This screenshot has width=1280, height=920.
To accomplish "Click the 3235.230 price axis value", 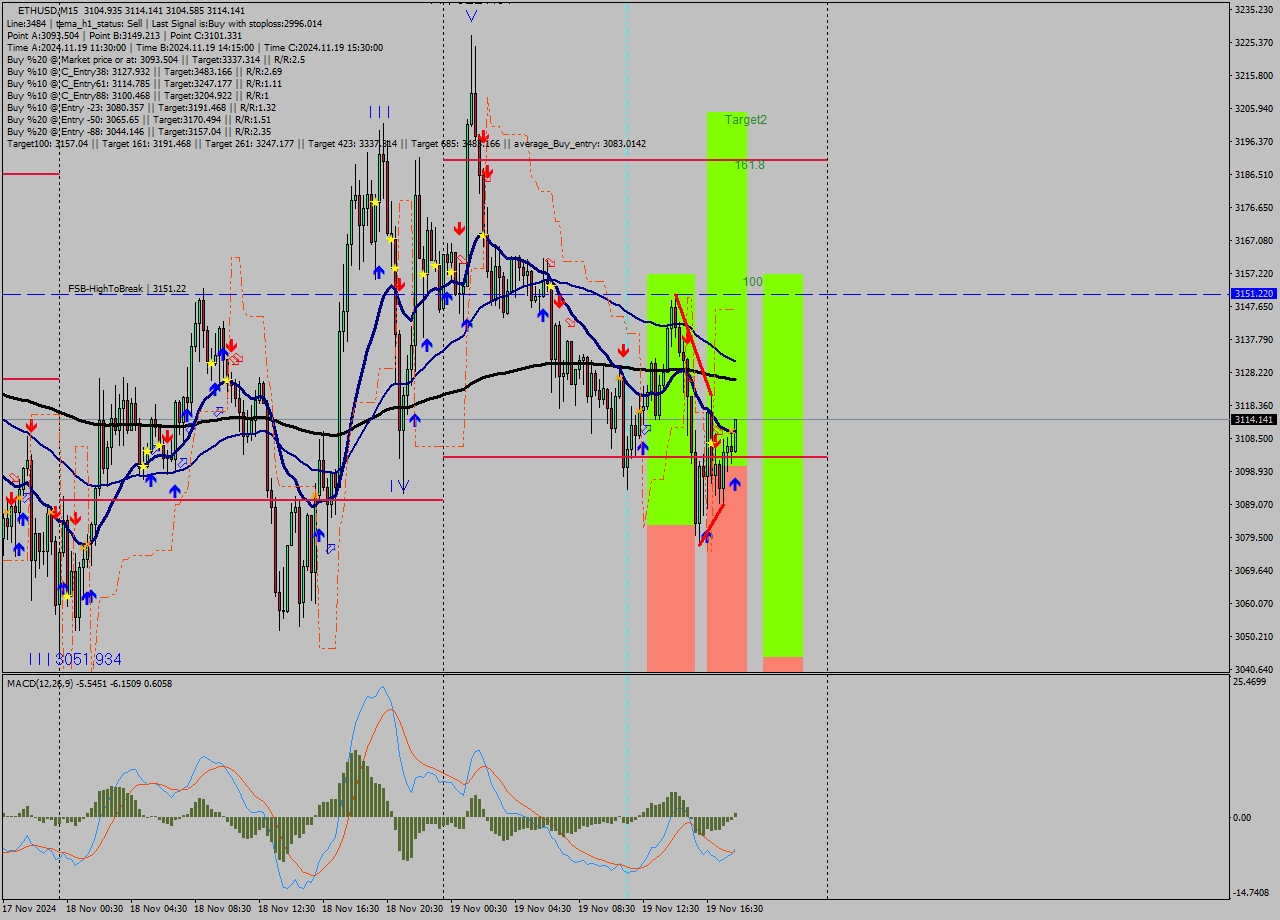I will pyautogui.click(x=1253, y=9).
